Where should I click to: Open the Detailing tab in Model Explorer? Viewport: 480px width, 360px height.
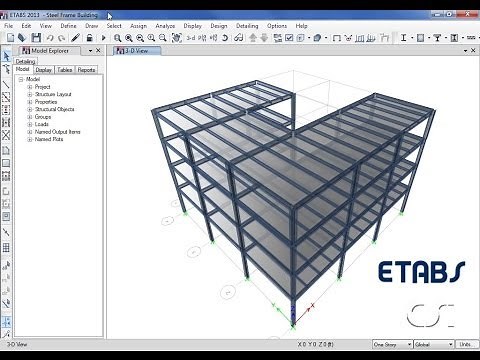pyautogui.click(x=25, y=62)
